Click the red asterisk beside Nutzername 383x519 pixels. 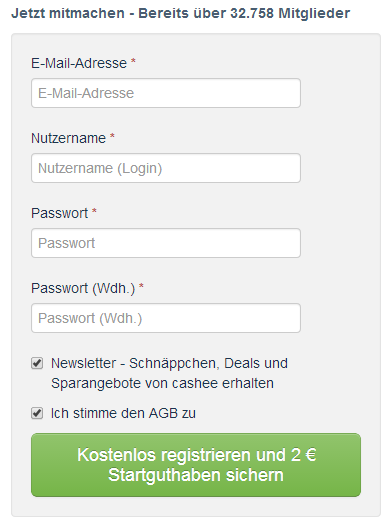[x=112, y=136]
